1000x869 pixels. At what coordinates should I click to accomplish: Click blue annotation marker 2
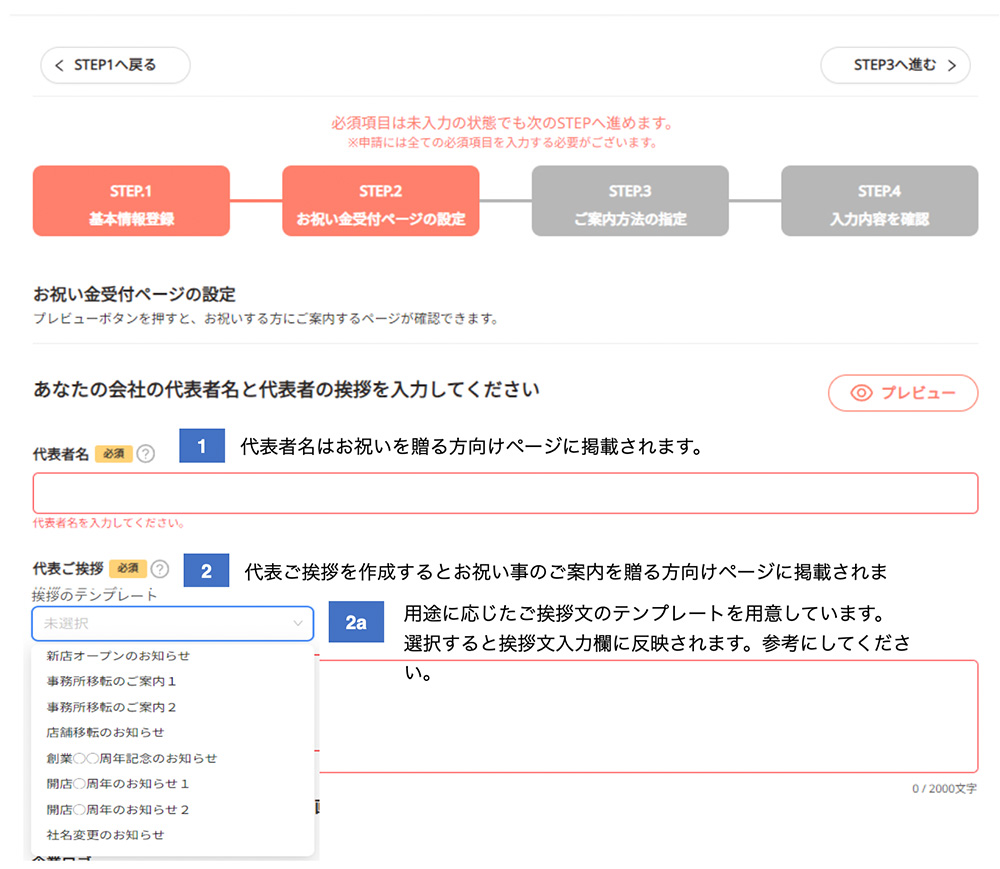[x=206, y=571]
